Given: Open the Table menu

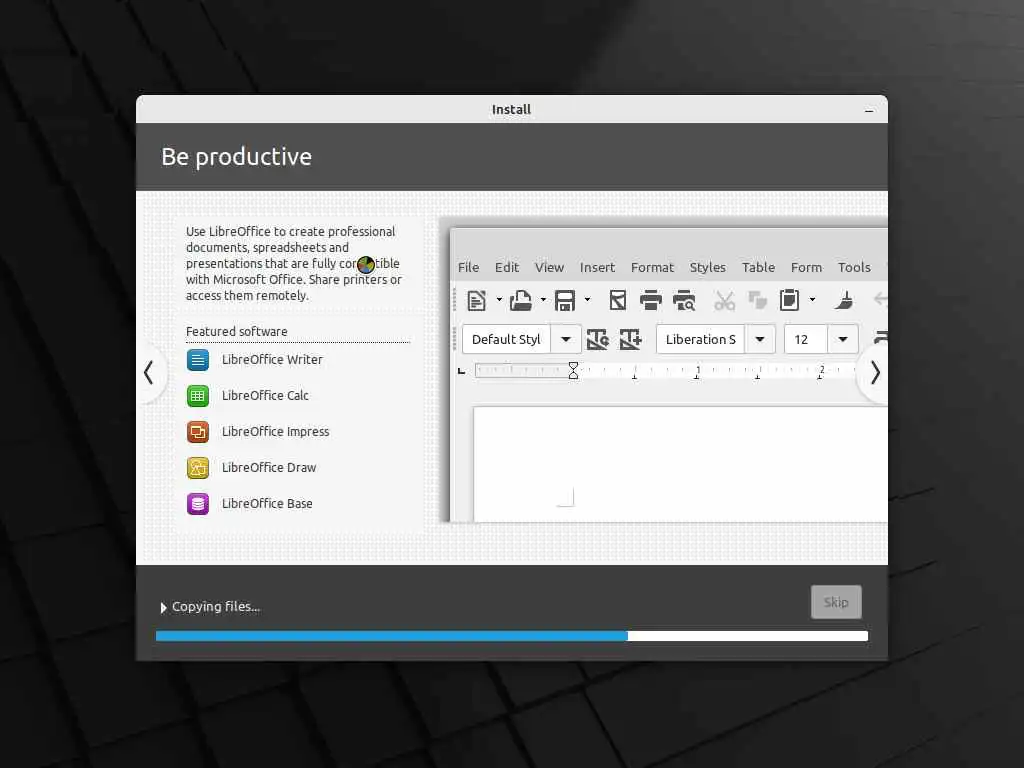Looking at the screenshot, I should click(758, 268).
